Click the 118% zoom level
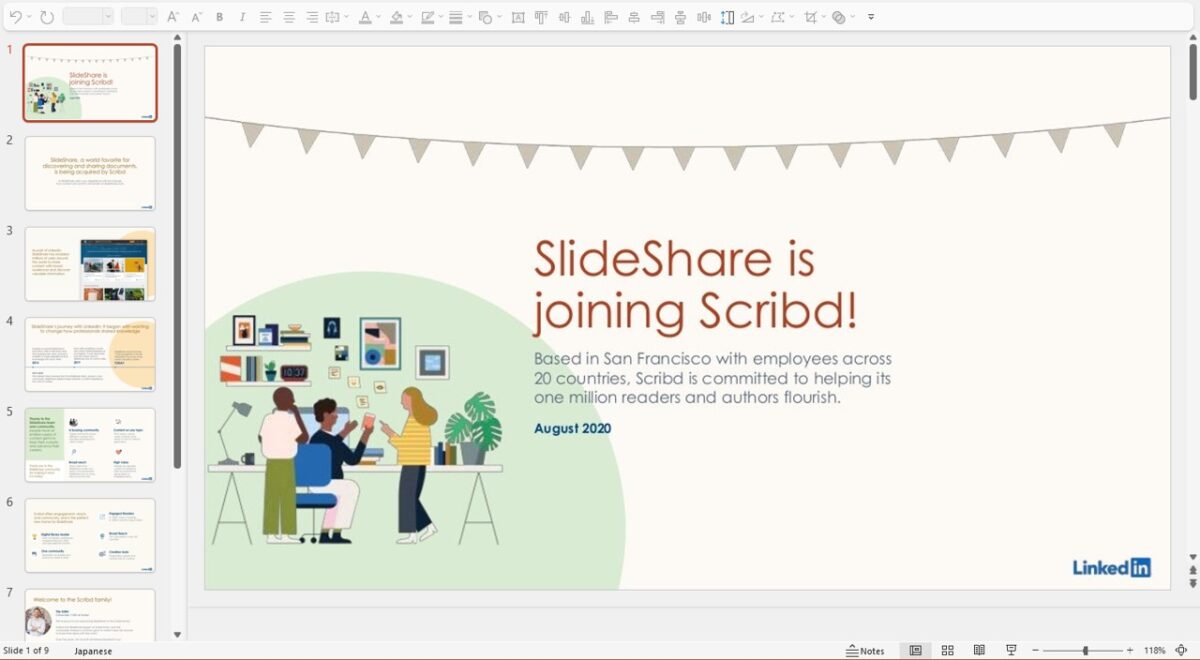Viewport: 1200px width, 660px height. click(1155, 650)
